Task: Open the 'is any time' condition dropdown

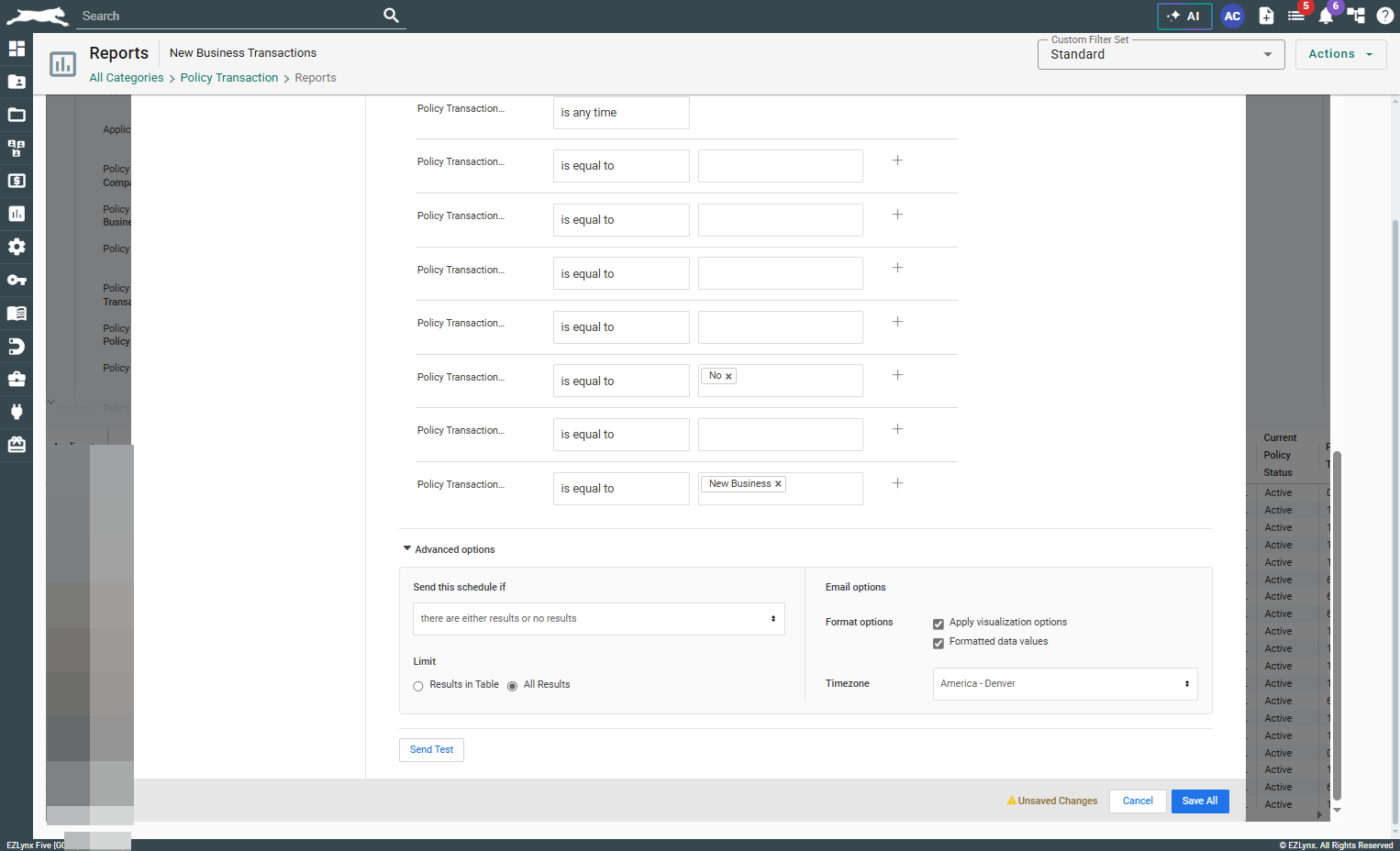Action: (x=621, y=113)
